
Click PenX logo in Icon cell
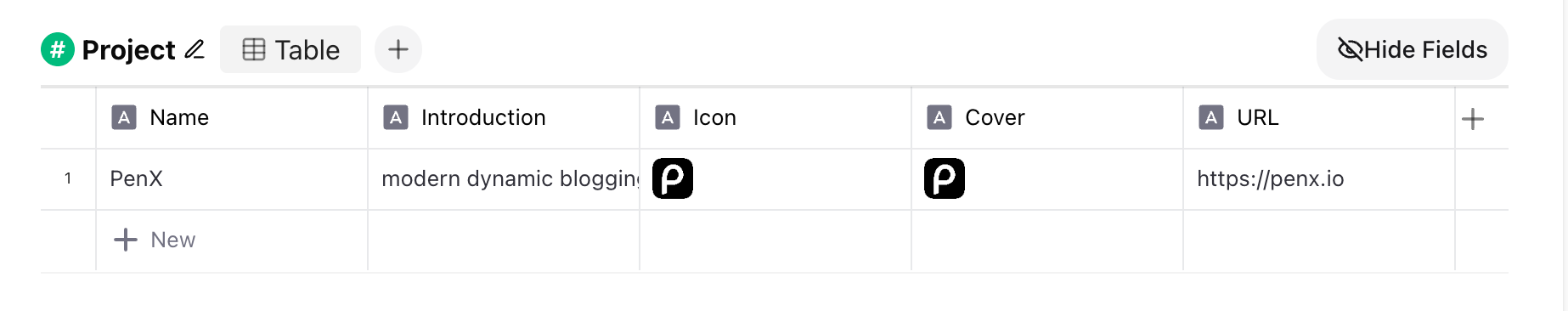coord(673,178)
